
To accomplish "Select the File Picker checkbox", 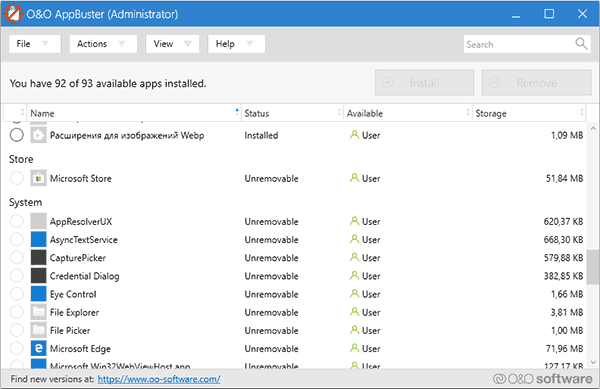I will pyautogui.click(x=16, y=330).
